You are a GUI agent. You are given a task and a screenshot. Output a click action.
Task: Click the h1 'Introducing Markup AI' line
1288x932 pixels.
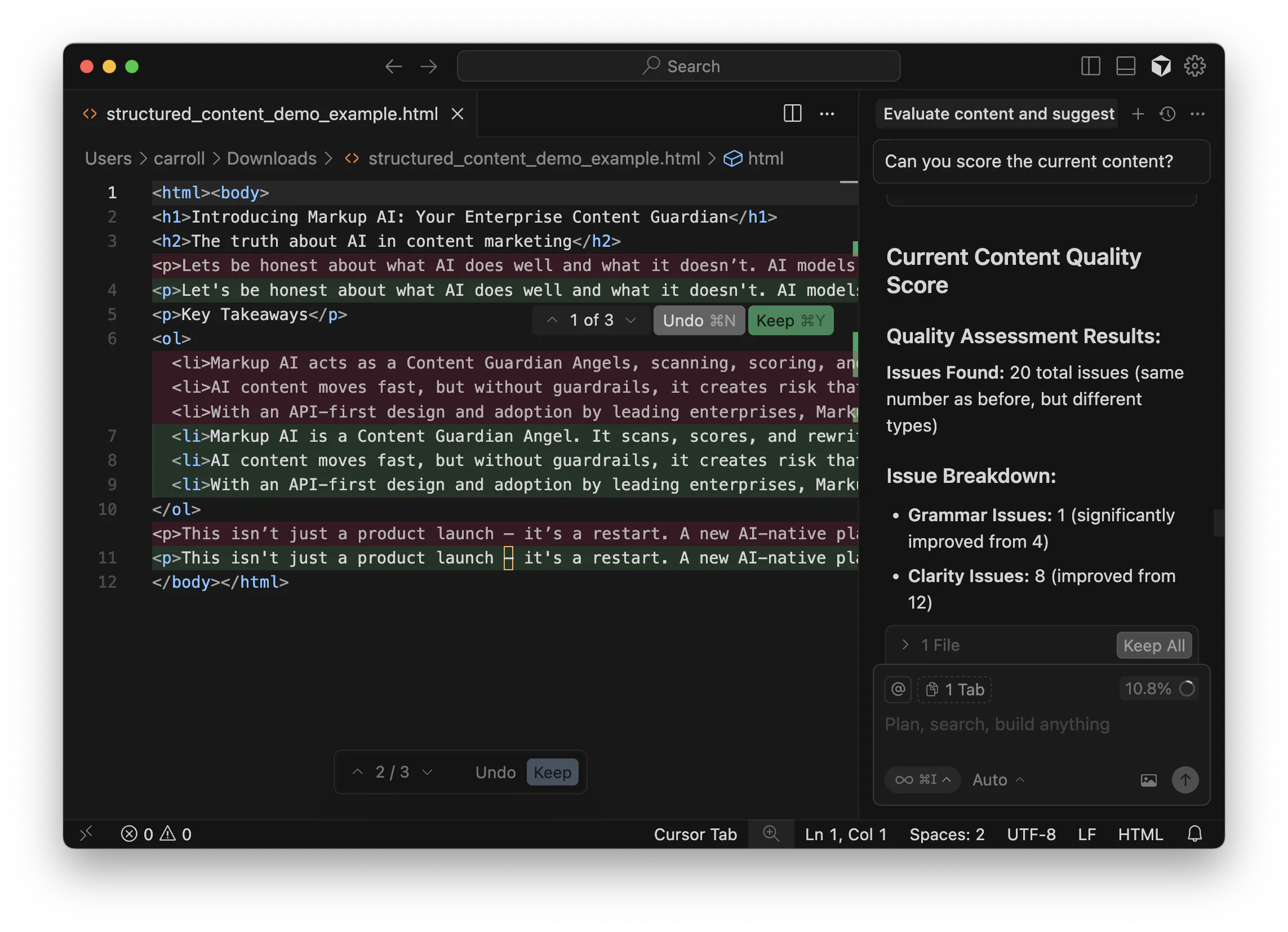tap(464, 217)
